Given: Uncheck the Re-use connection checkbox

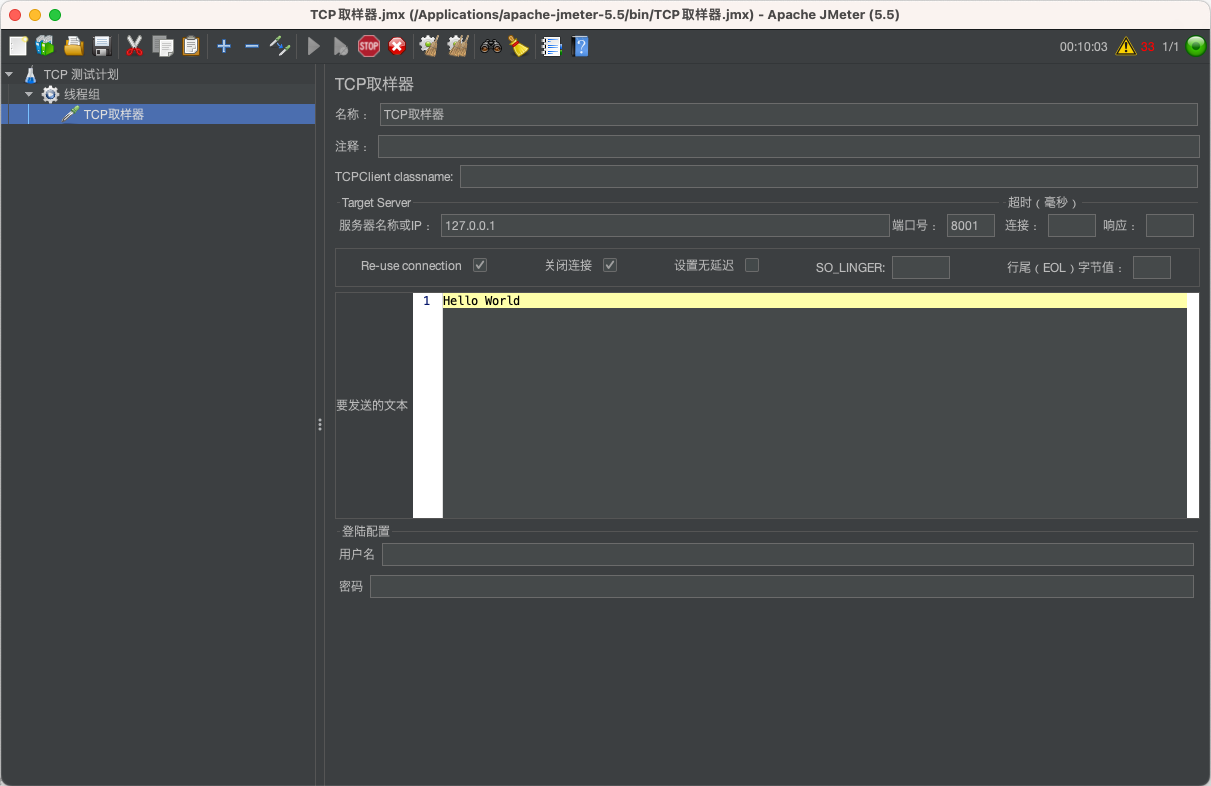Looking at the screenshot, I should 480,265.
